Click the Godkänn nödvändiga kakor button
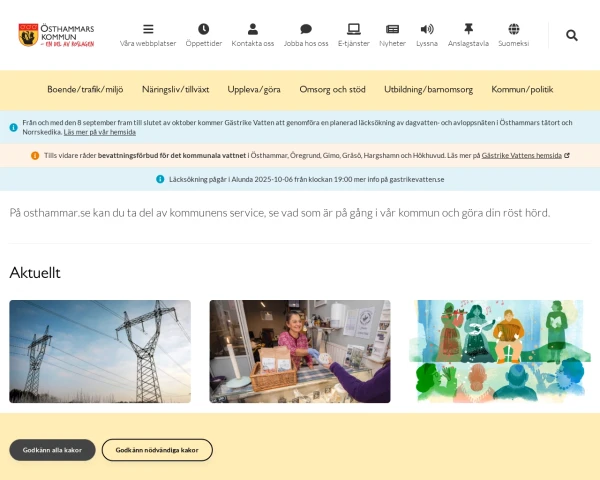600x480 pixels. pos(157,450)
